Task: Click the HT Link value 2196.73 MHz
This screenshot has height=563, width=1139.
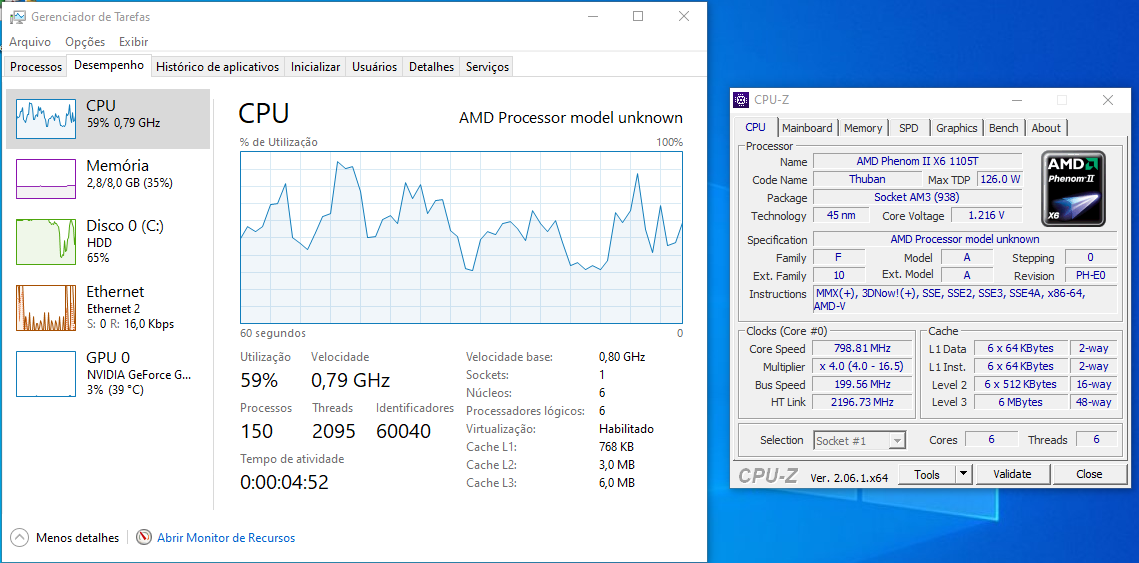Action: [x=860, y=402]
